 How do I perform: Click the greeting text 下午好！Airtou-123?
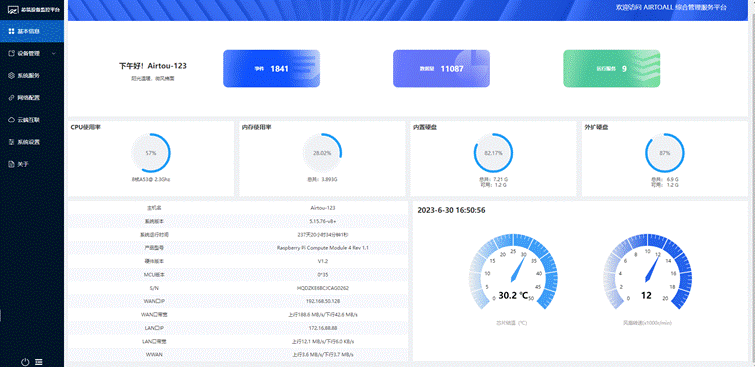(153, 66)
